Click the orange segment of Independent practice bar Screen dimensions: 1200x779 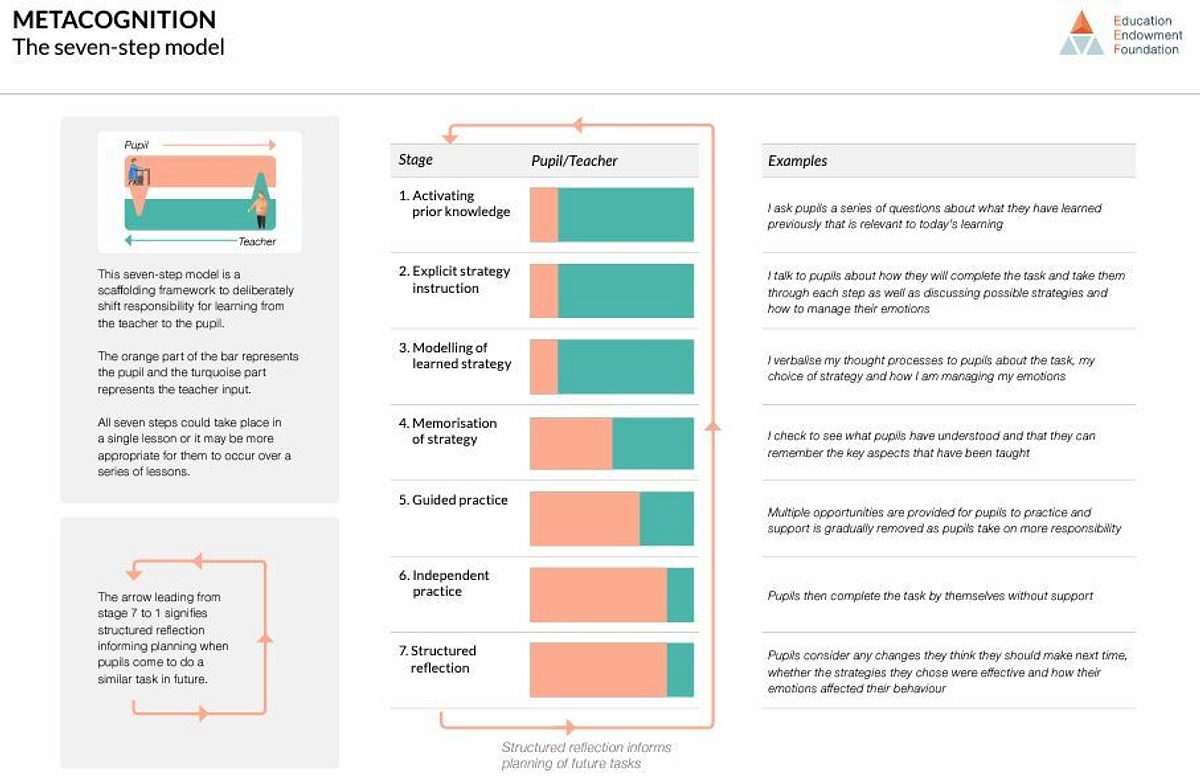pos(597,594)
